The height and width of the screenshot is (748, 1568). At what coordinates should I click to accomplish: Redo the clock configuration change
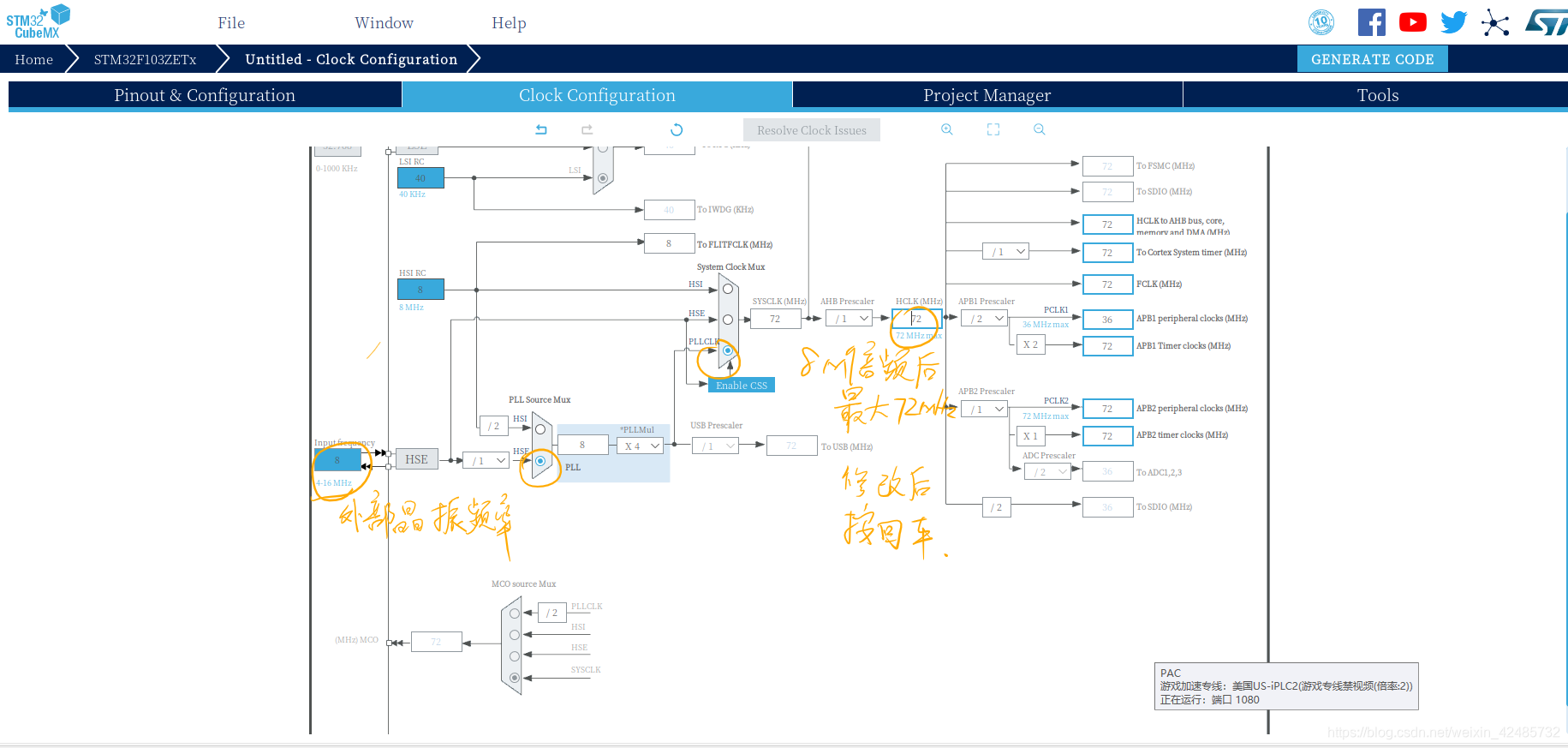click(587, 129)
